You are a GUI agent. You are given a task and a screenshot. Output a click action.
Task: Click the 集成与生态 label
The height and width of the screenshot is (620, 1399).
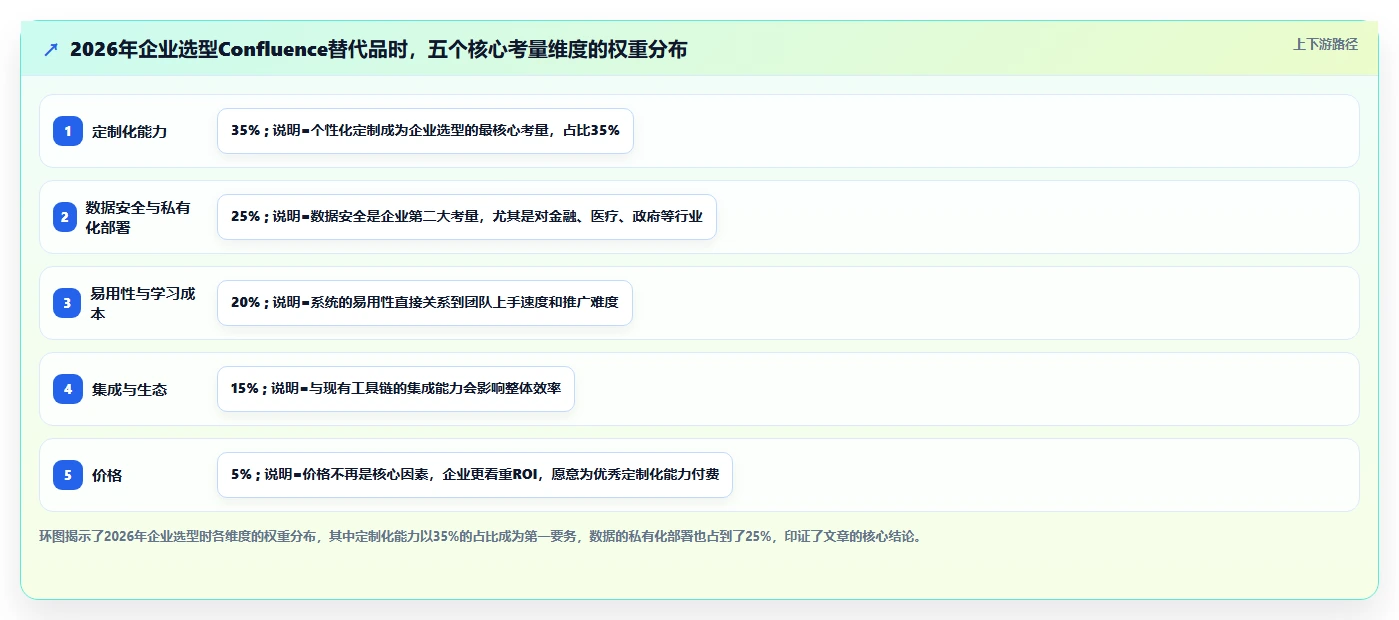tap(129, 389)
